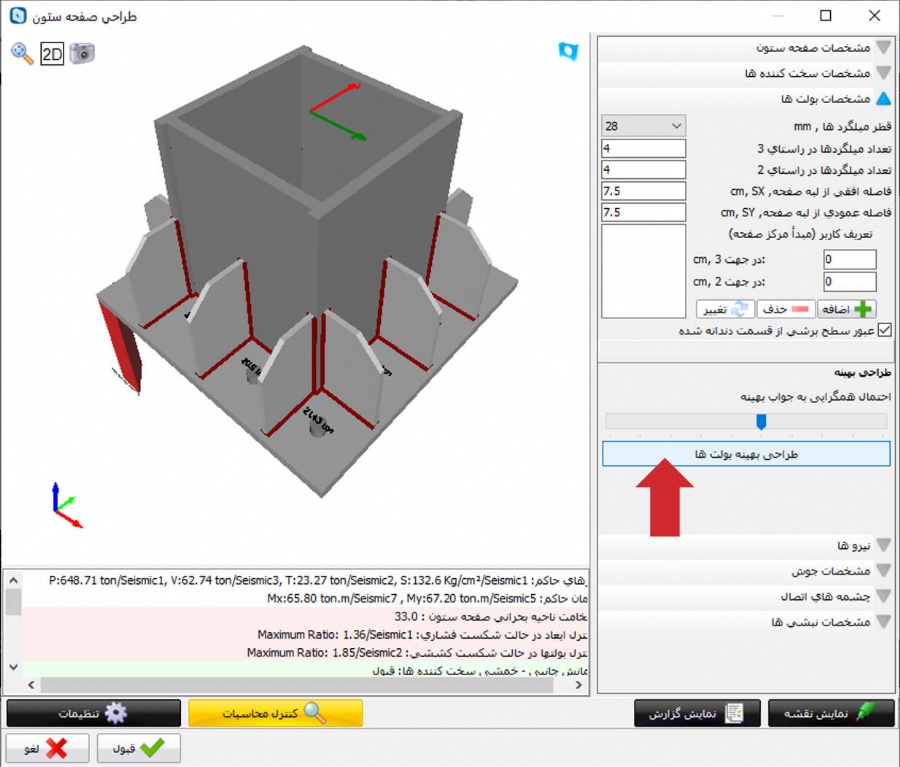Open the bolt diameter dropdown showing 28
Viewport: 900px width, 767px height.
pyautogui.click(x=643, y=126)
